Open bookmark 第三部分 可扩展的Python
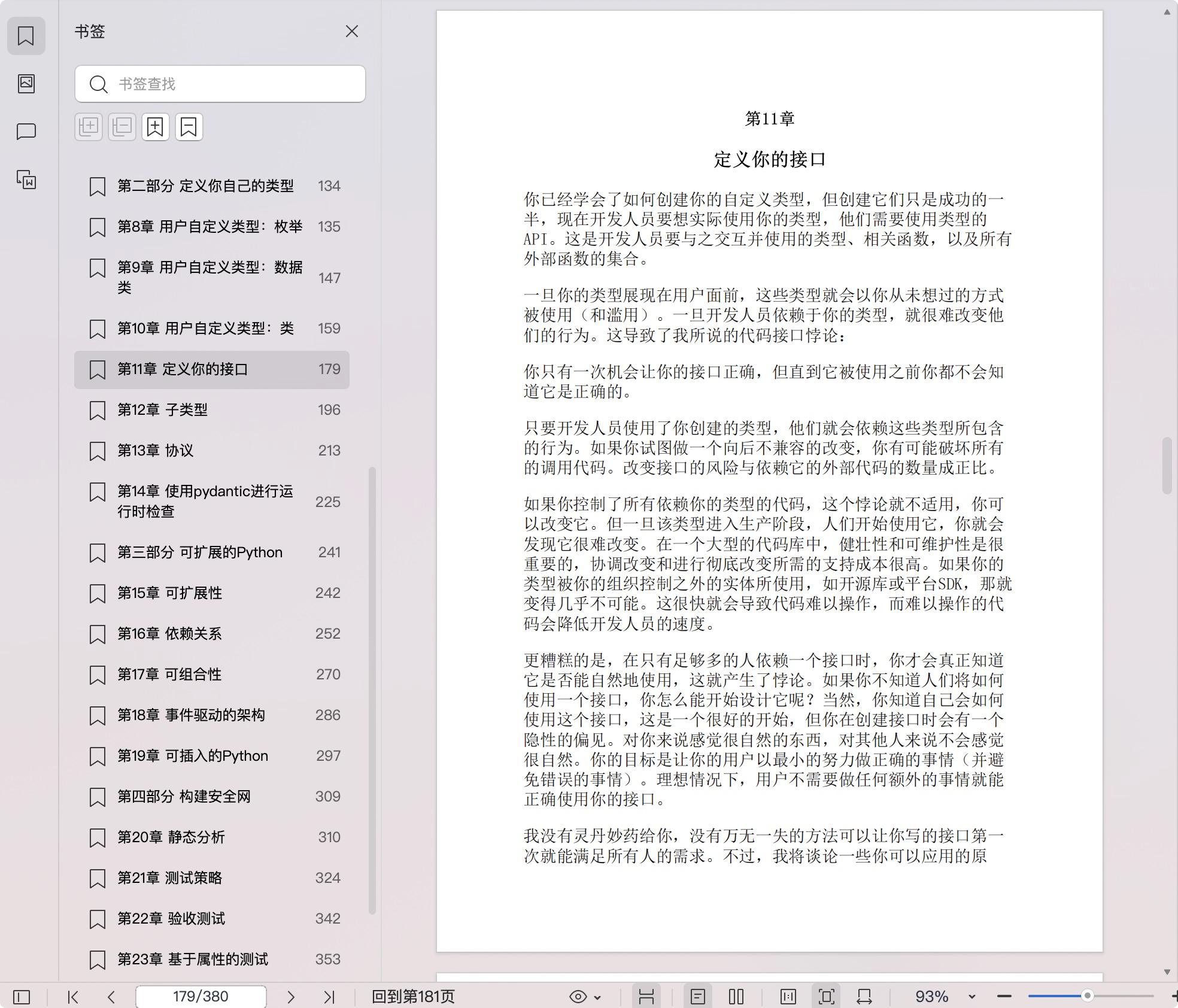This screenshot has height=1008, width=1178. (x=212, y=552)
